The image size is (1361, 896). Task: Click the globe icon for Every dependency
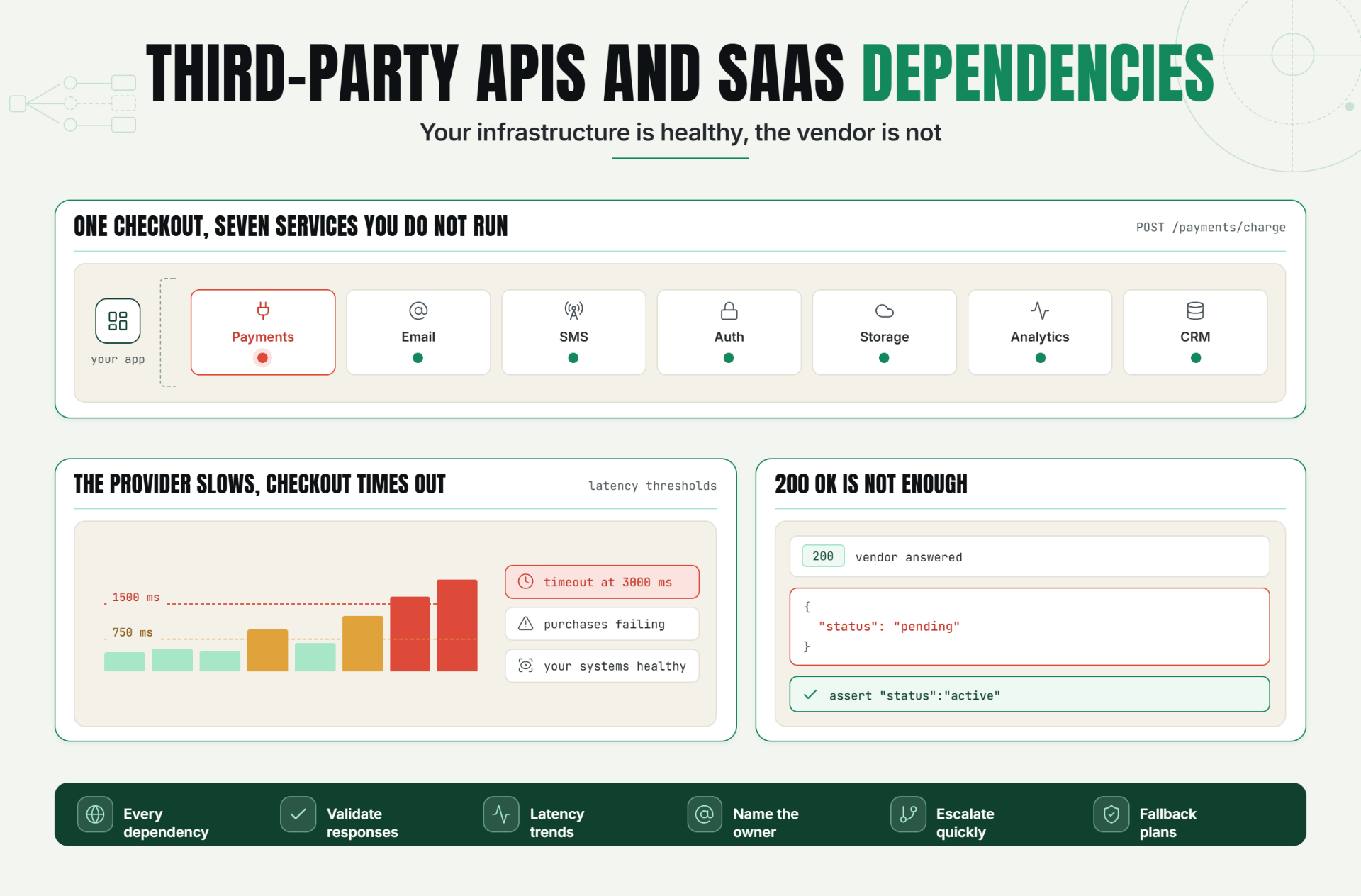(95, 814)
